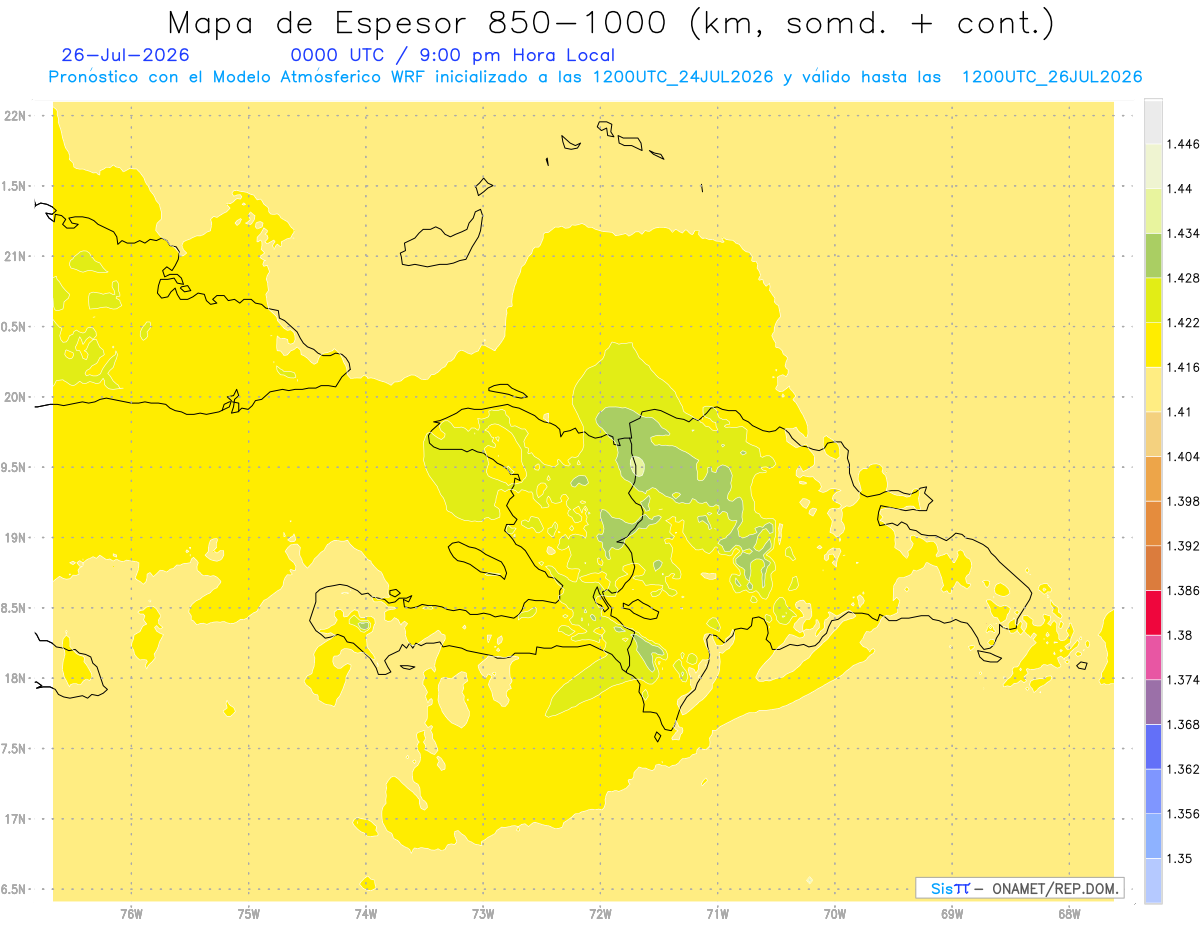The width and height of the screenshot is (1200, 927).
Task: Click the '74W' longitude label
Action: (x=366, y=914)
